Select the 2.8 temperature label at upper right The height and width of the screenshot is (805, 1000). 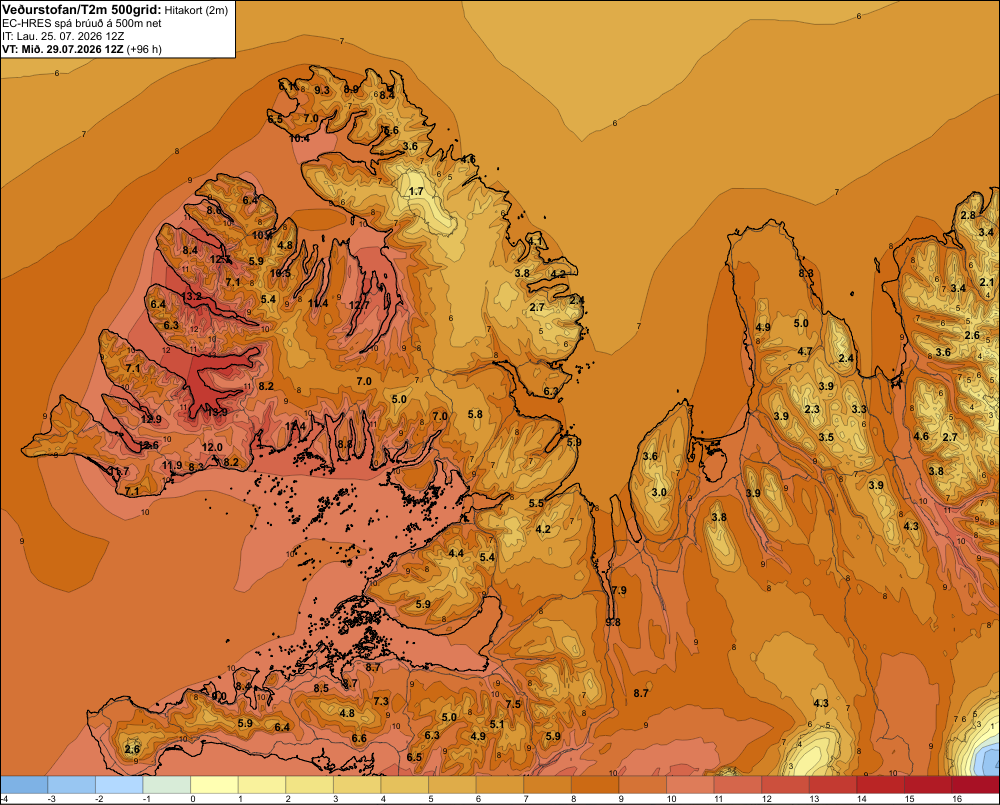[x=968, y=216]
